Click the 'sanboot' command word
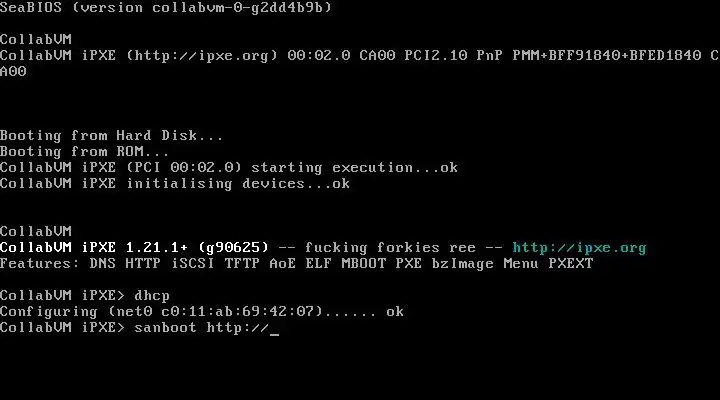 click(x=165, y=328)
